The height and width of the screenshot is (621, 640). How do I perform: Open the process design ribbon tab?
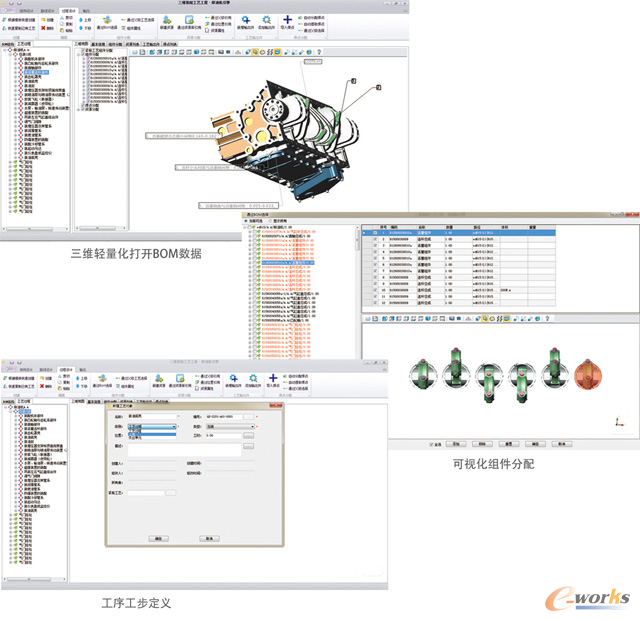(x=67, y=9)
